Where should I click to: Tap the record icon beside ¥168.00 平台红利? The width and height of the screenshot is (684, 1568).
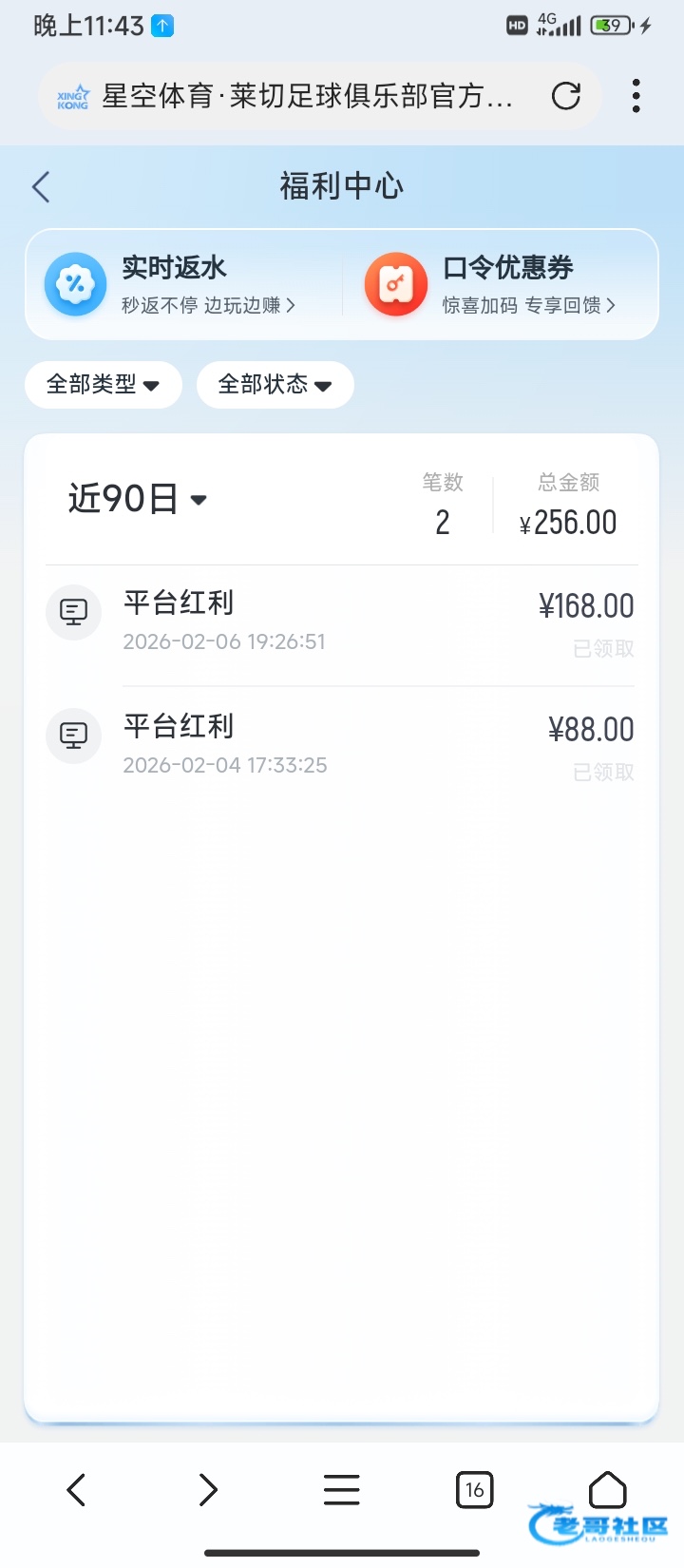[x=73, y=612]
